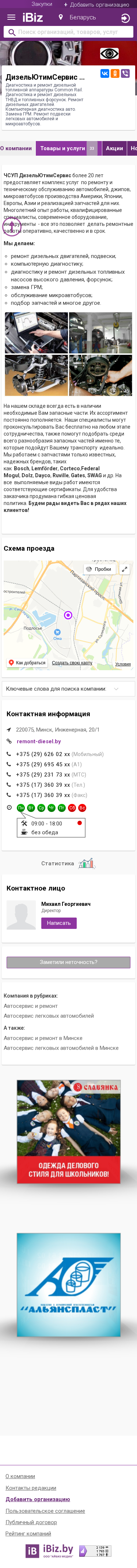
Task: Toggle the eye view icon
Action: (x=110, y=54)
